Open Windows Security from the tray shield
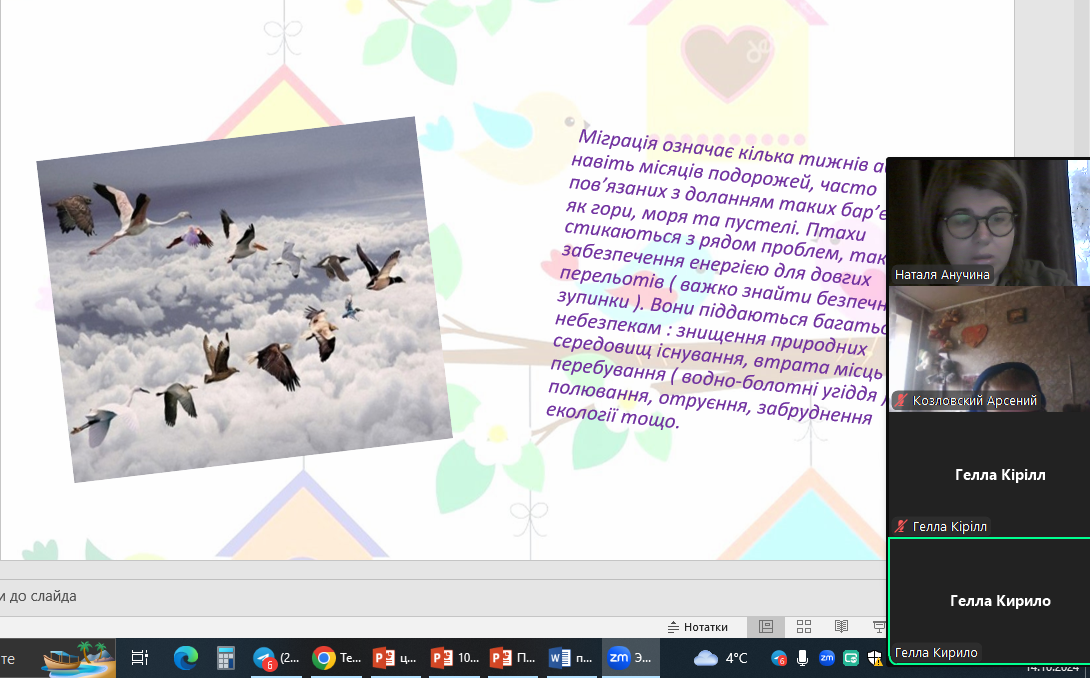The width and height of the screenshot is (1090, 678). click(875, 658)
